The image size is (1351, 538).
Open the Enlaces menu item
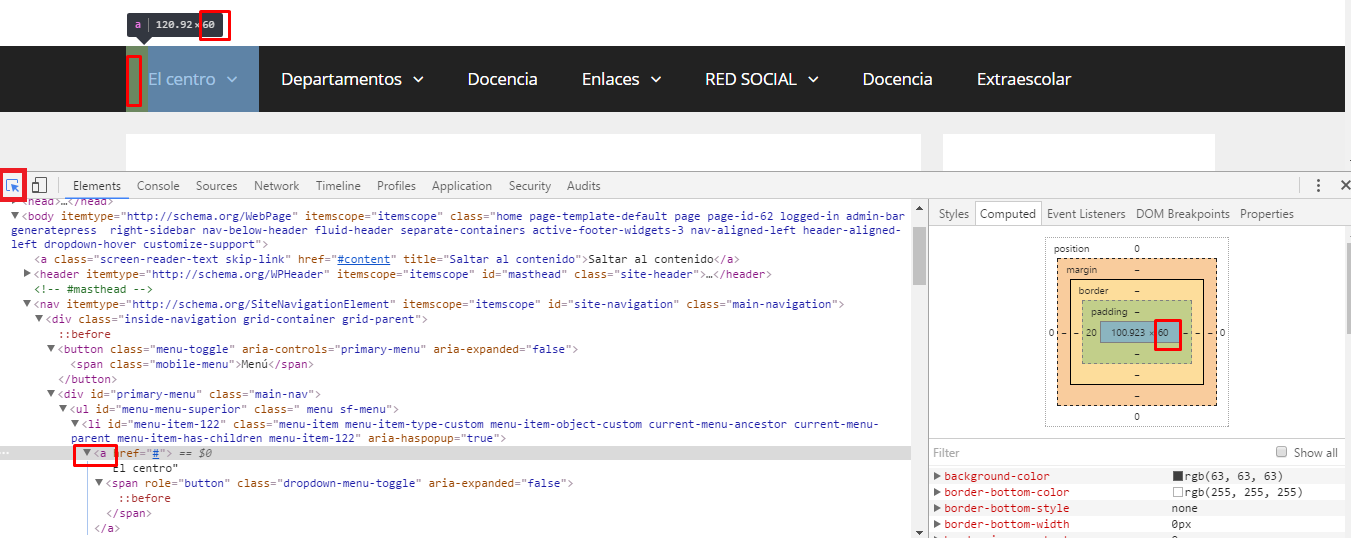click(x=610, y=79)
